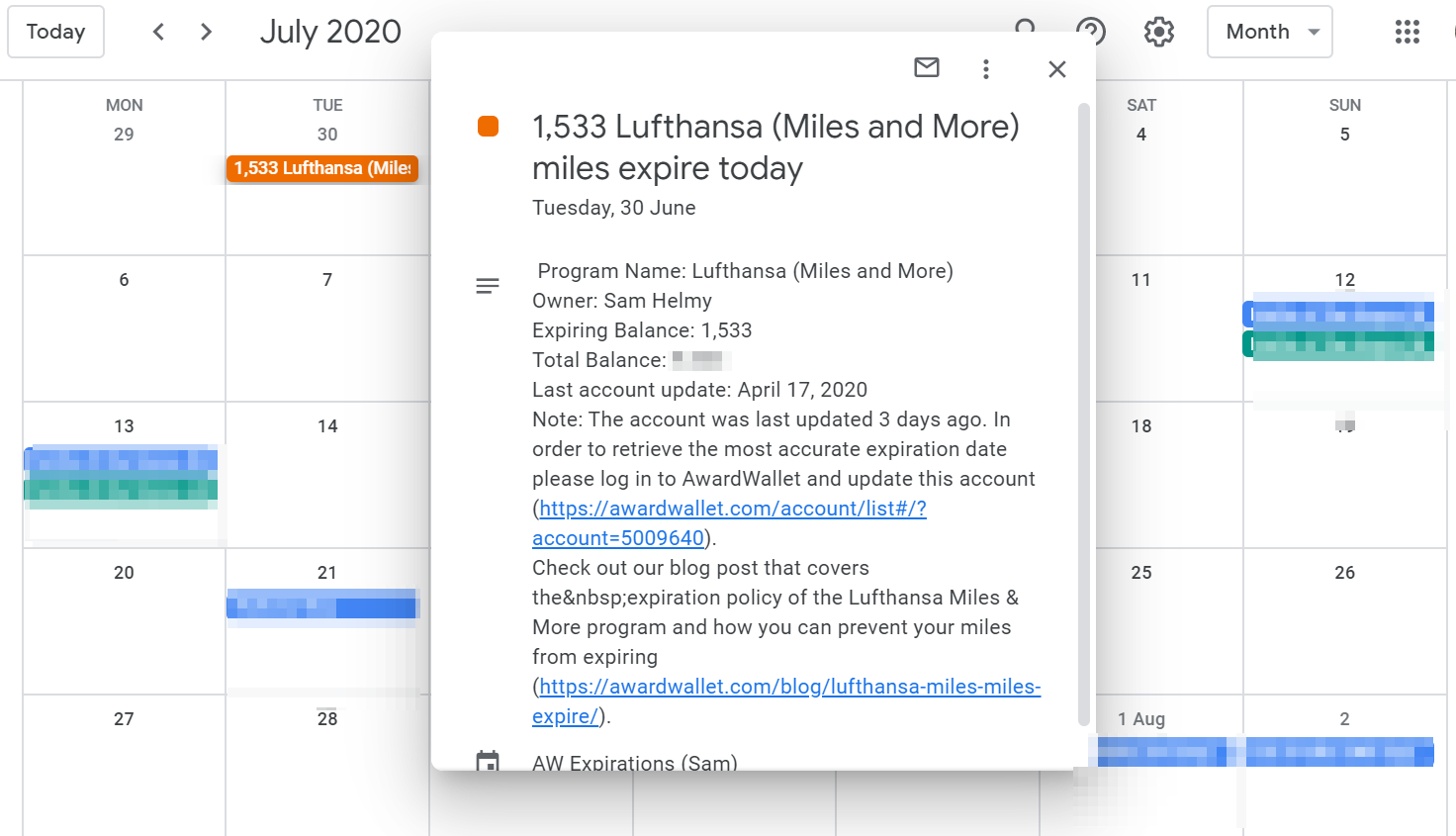Select day 26 in the calendar
This screenshot has width=1456, height=836.
click(1345, 573)
